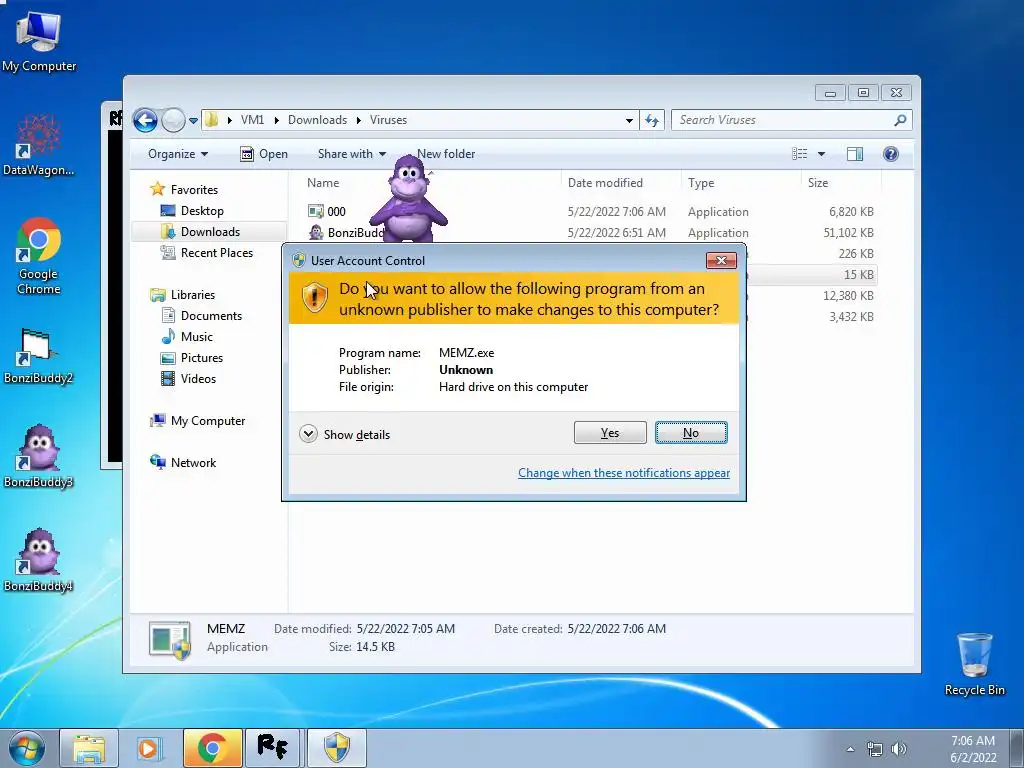The width and height of the screenshot is (1024, 768).
Task: Select Desktop in the navigation pane
Action: point(202,211)
